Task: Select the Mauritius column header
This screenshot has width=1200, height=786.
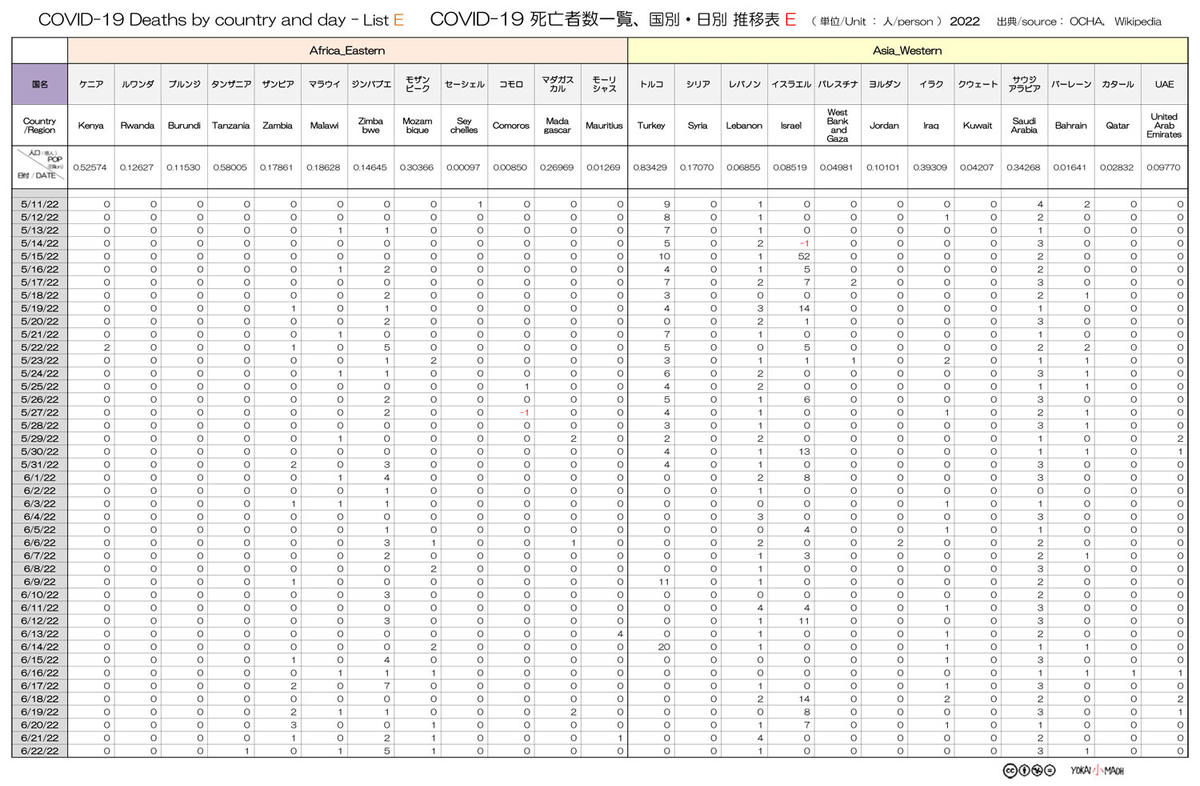Action: click(604, 126)
